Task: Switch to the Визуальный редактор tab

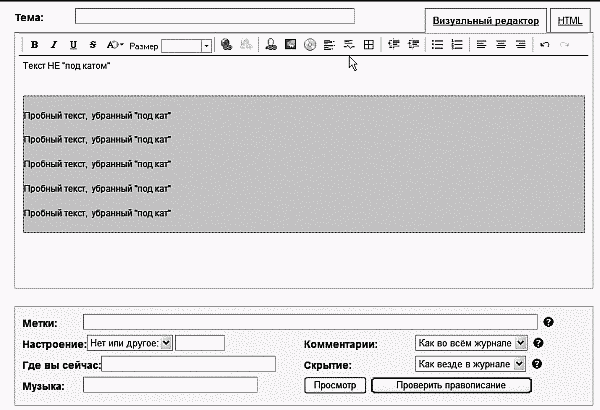Action: 486,21
